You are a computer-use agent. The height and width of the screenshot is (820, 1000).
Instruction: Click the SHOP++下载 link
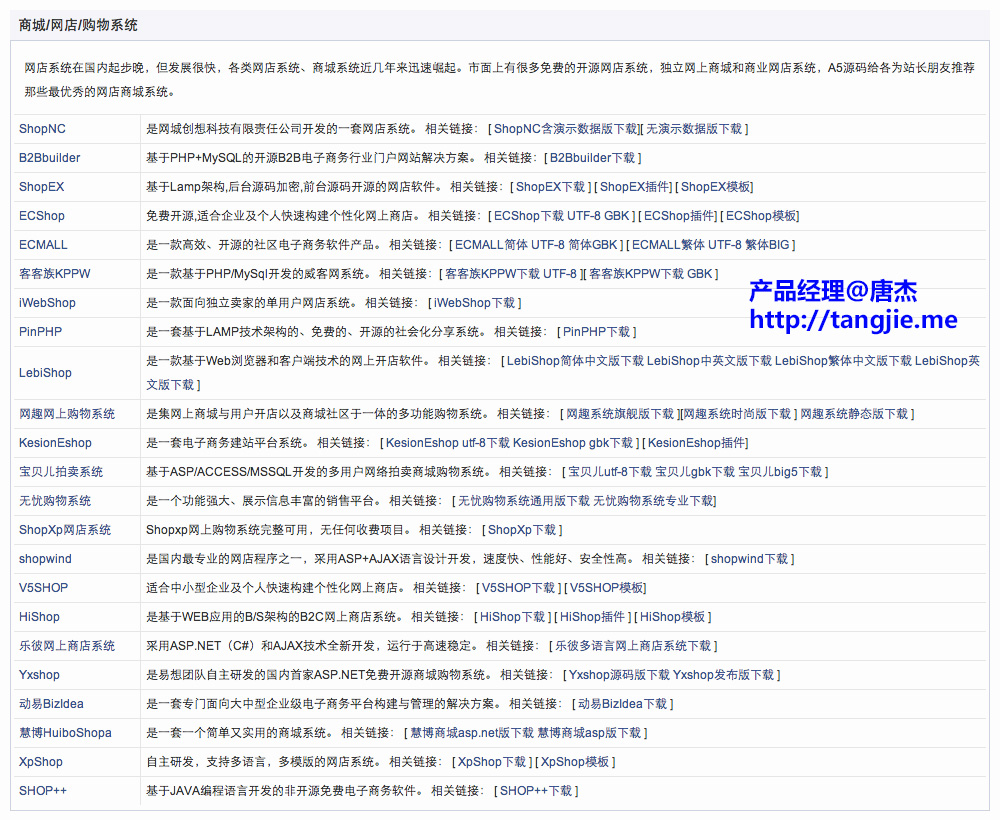[536, 791]
